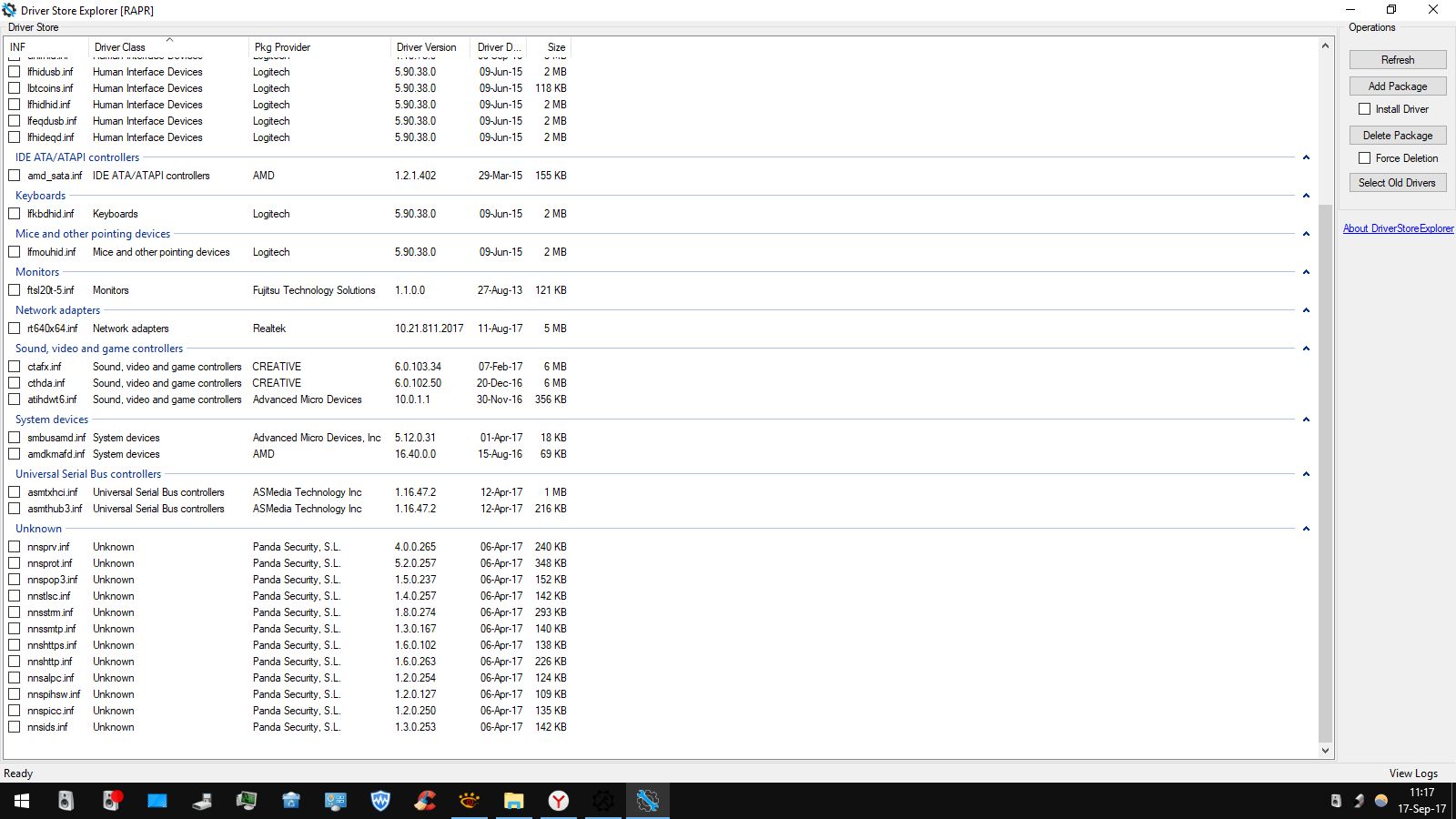Collapse the Monitors group
The height and width of the screenshot is (819, 1456).
click(1306, 272)
